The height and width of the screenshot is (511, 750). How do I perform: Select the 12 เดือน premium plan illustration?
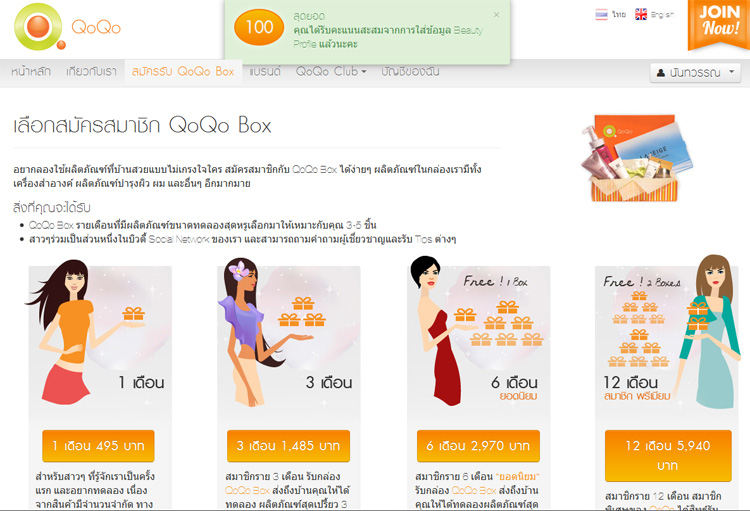[667, 335]
